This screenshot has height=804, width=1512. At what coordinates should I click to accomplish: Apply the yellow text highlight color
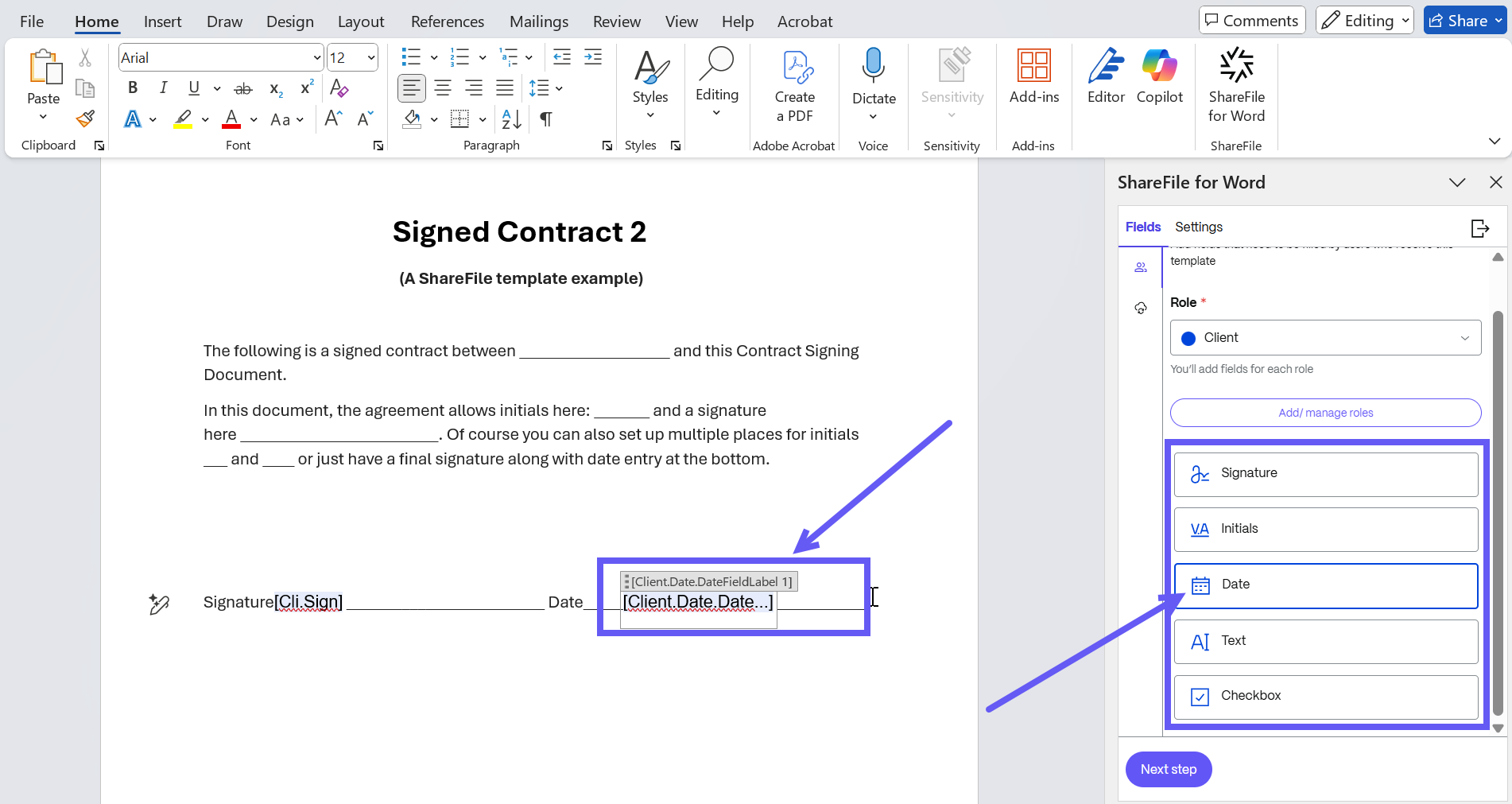(x=183, y=119)
